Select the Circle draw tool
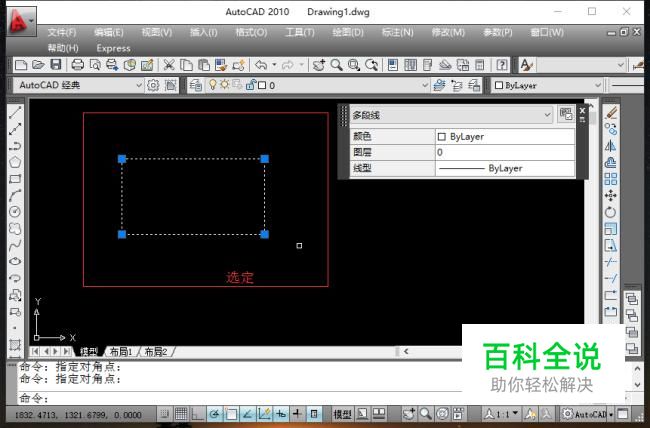This screenshot has height=428, width=650. pos(15,212)
